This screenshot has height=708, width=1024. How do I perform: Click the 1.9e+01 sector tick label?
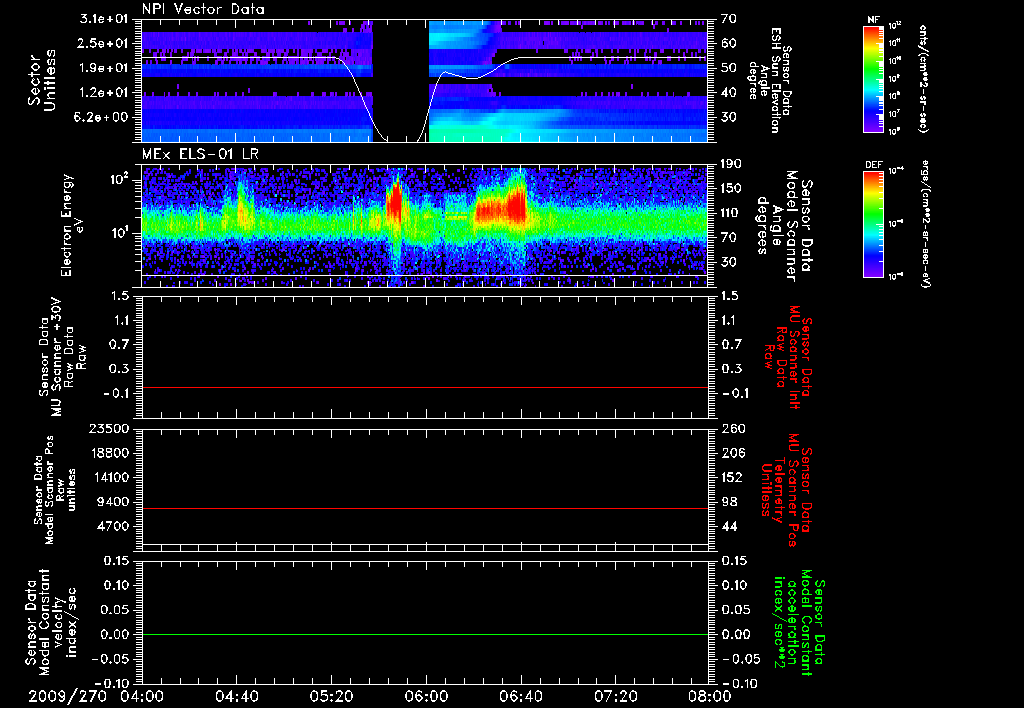click(x=104, y=68)
